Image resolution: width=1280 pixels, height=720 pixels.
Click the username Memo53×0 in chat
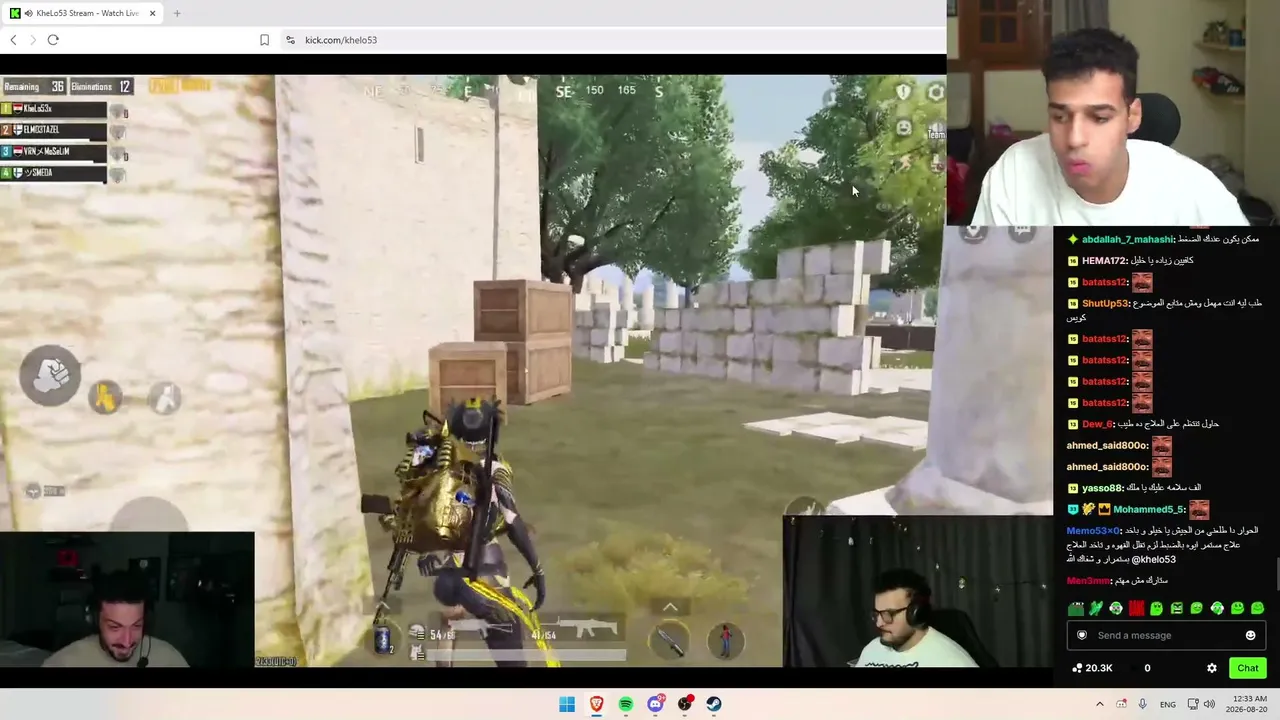coord(1093,531)
